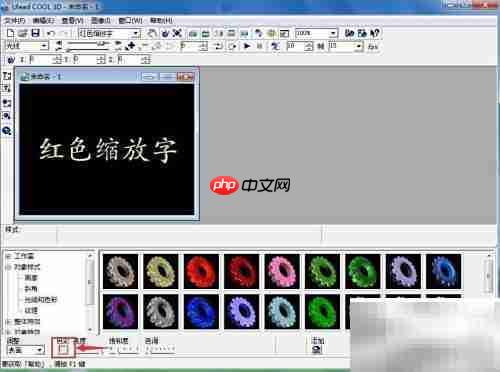Screen dimensions: 500x372
Task: Open the 帮助(H) menu
Action: click(x=161, y=21)
